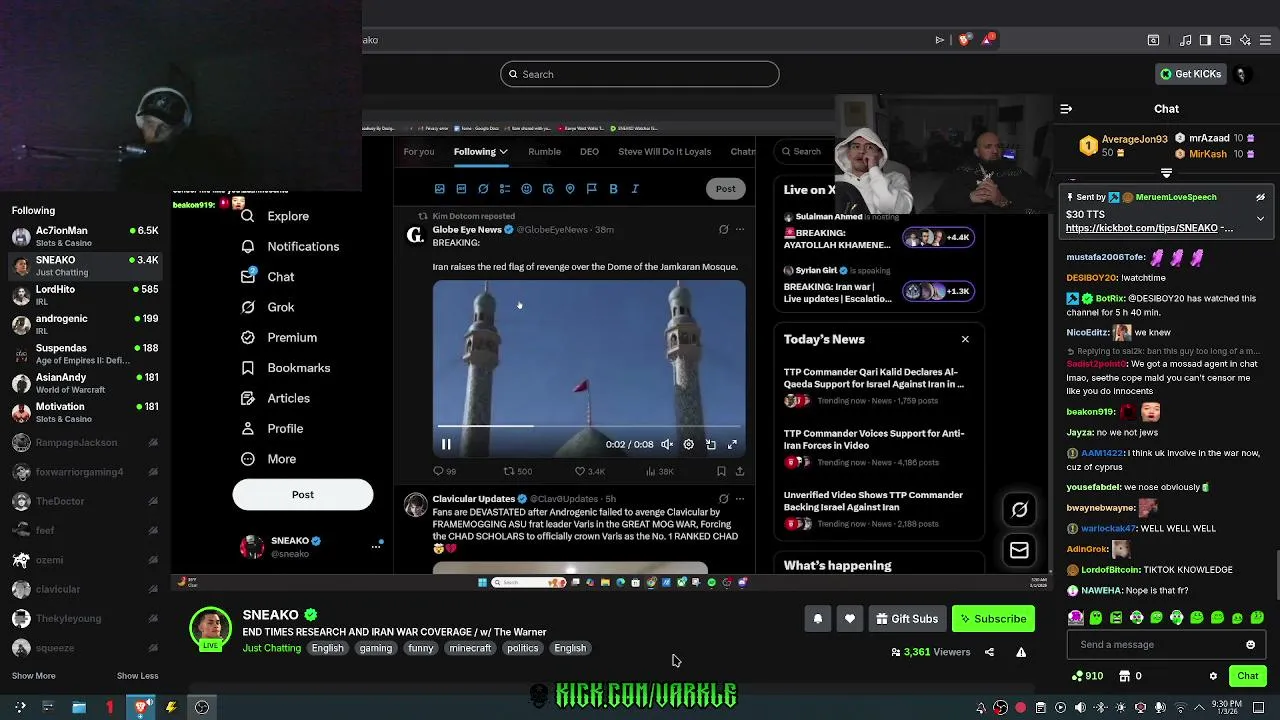Open Steve Will Do It Loyals tab
The height and width of the screenshot is (720, 1280).
[x=664, y=152]
